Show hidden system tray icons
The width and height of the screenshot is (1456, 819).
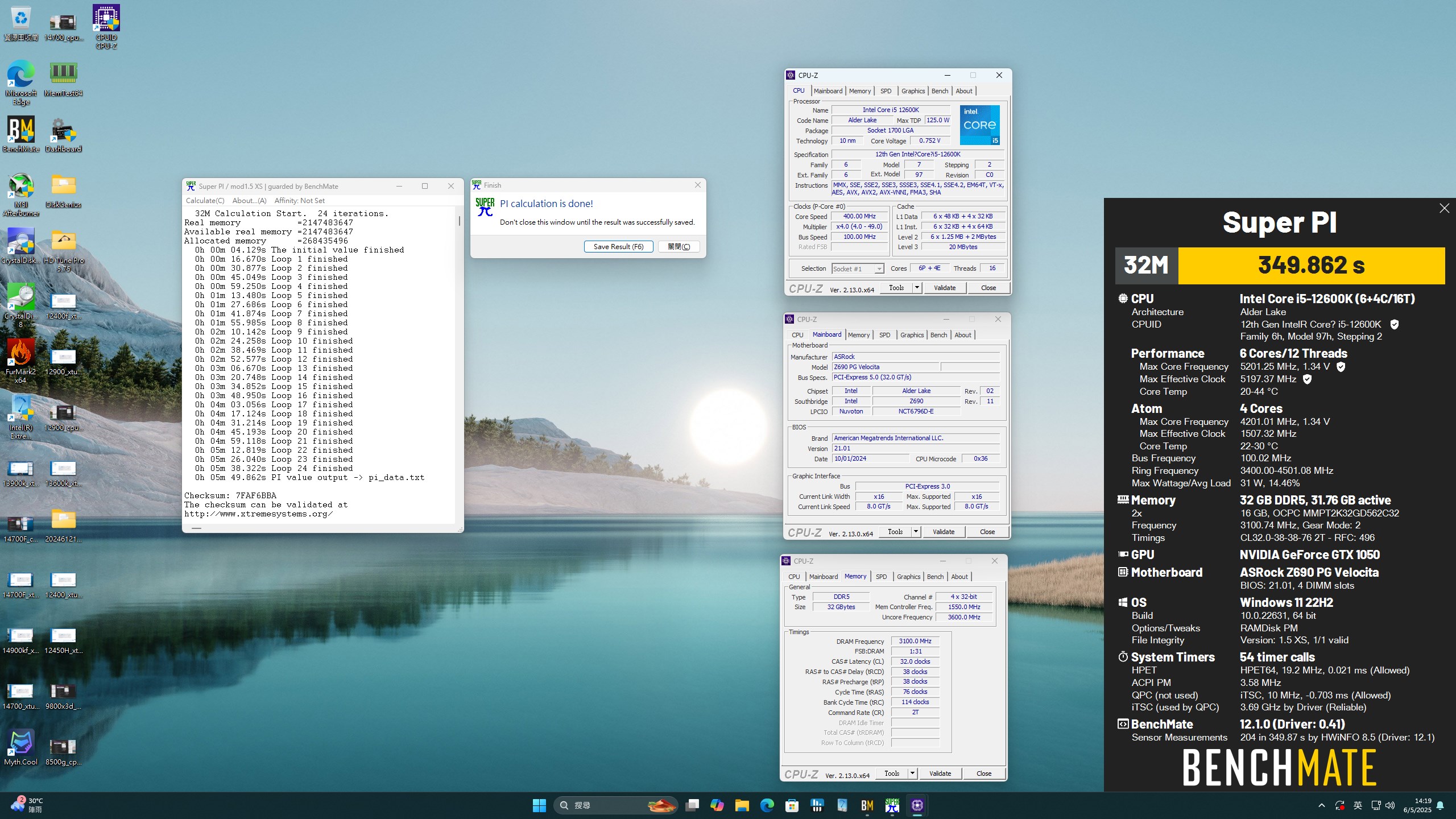coord(1321,805)
